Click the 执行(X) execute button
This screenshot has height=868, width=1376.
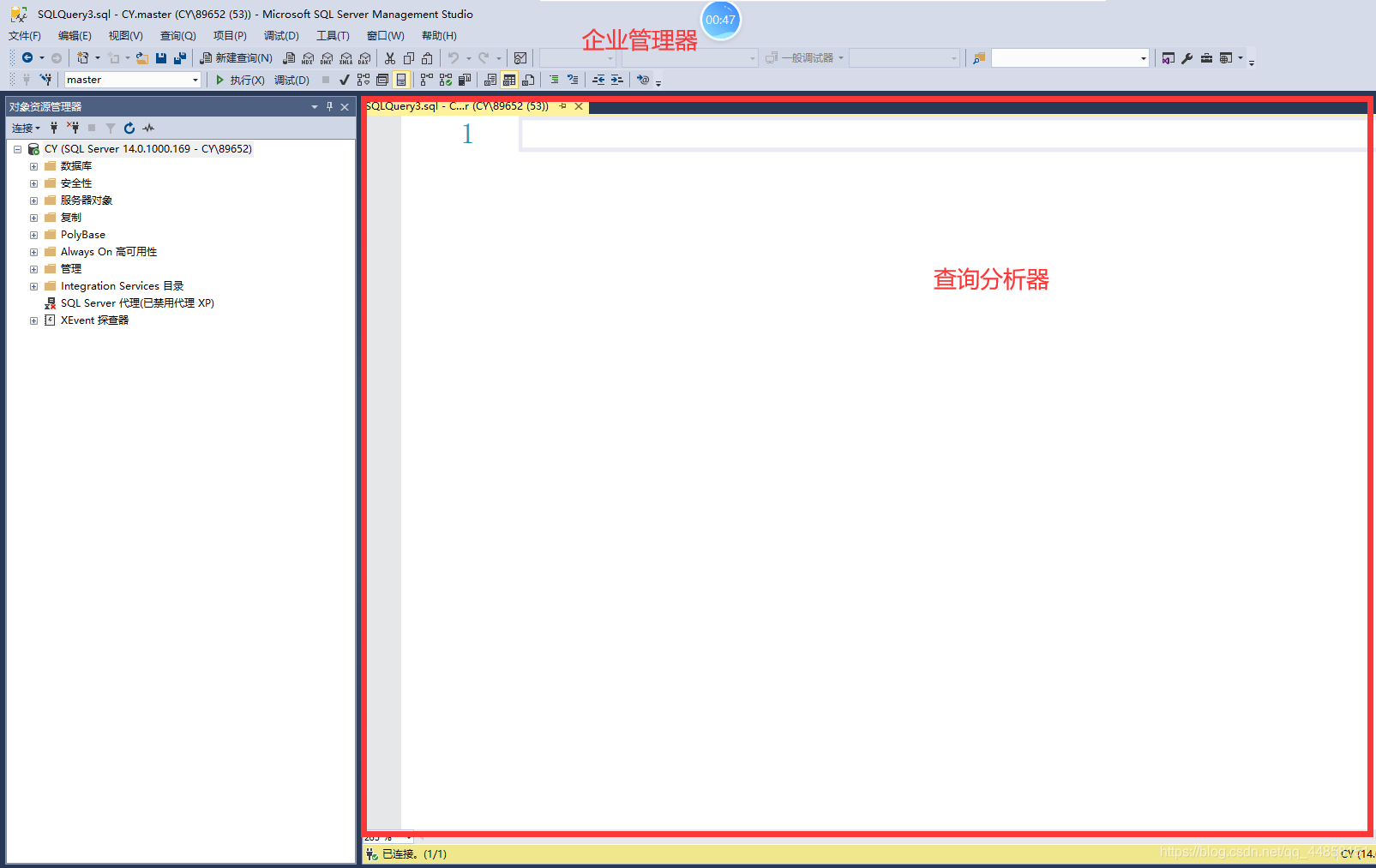240,80
